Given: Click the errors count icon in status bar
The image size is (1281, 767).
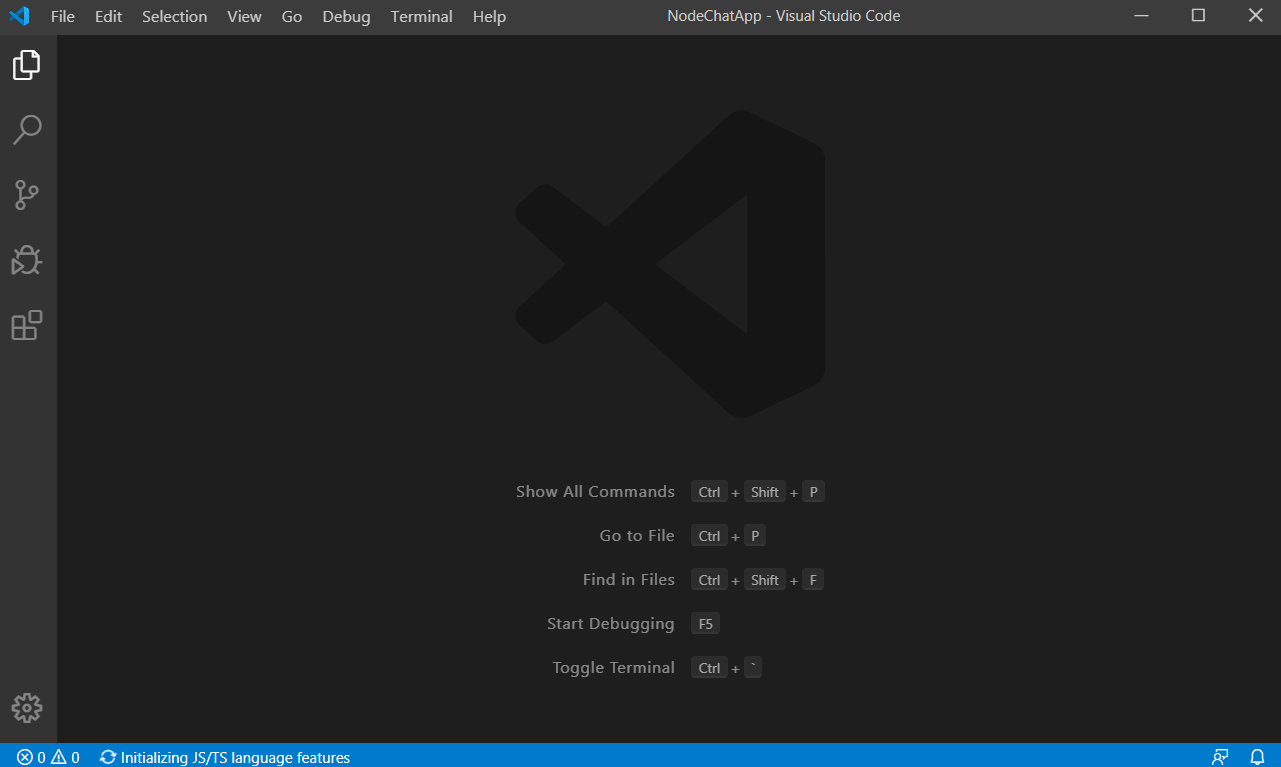Looking at the screenshot, I should pyautogui.click(x=25, y=757).
